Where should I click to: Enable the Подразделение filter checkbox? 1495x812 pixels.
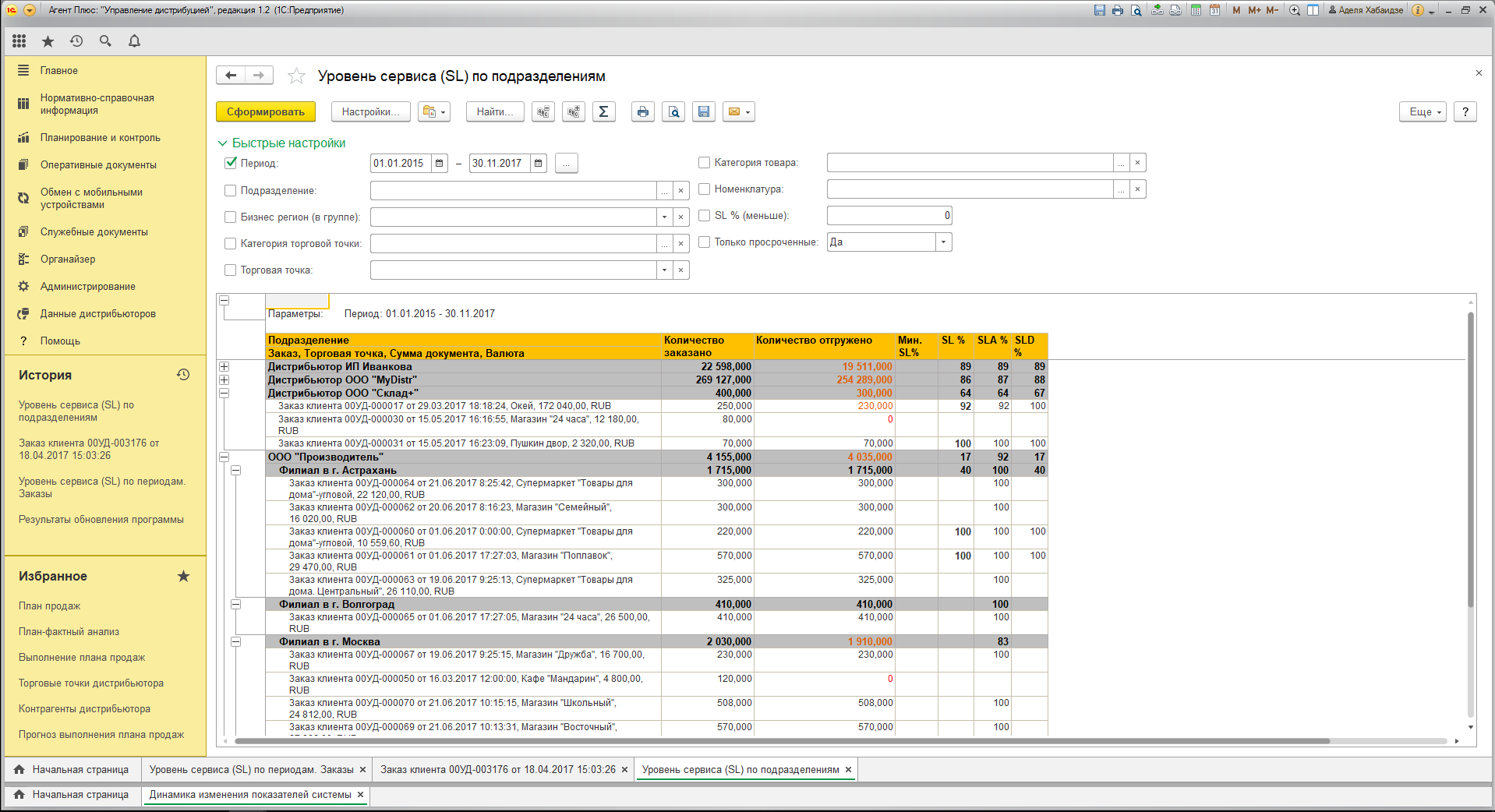click(231, 191)
